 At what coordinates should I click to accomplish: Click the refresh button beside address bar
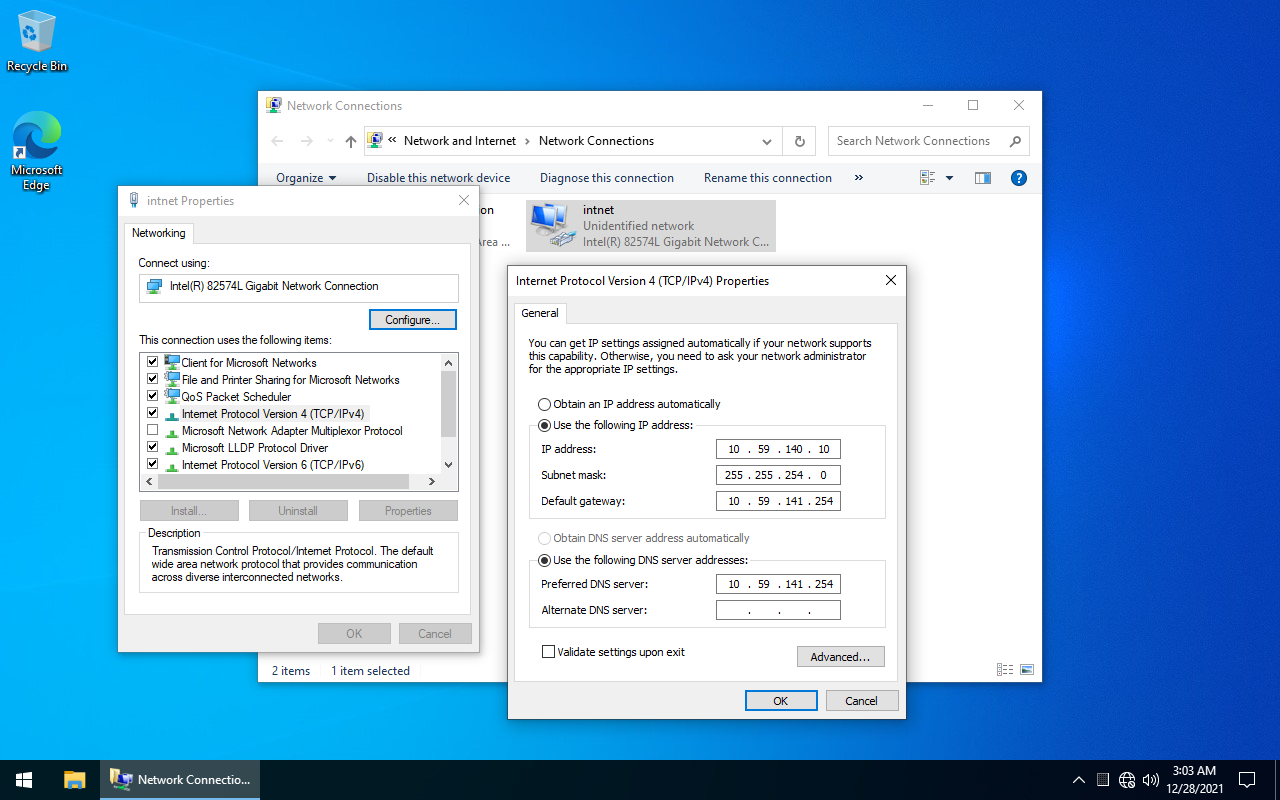coord(800,141)
